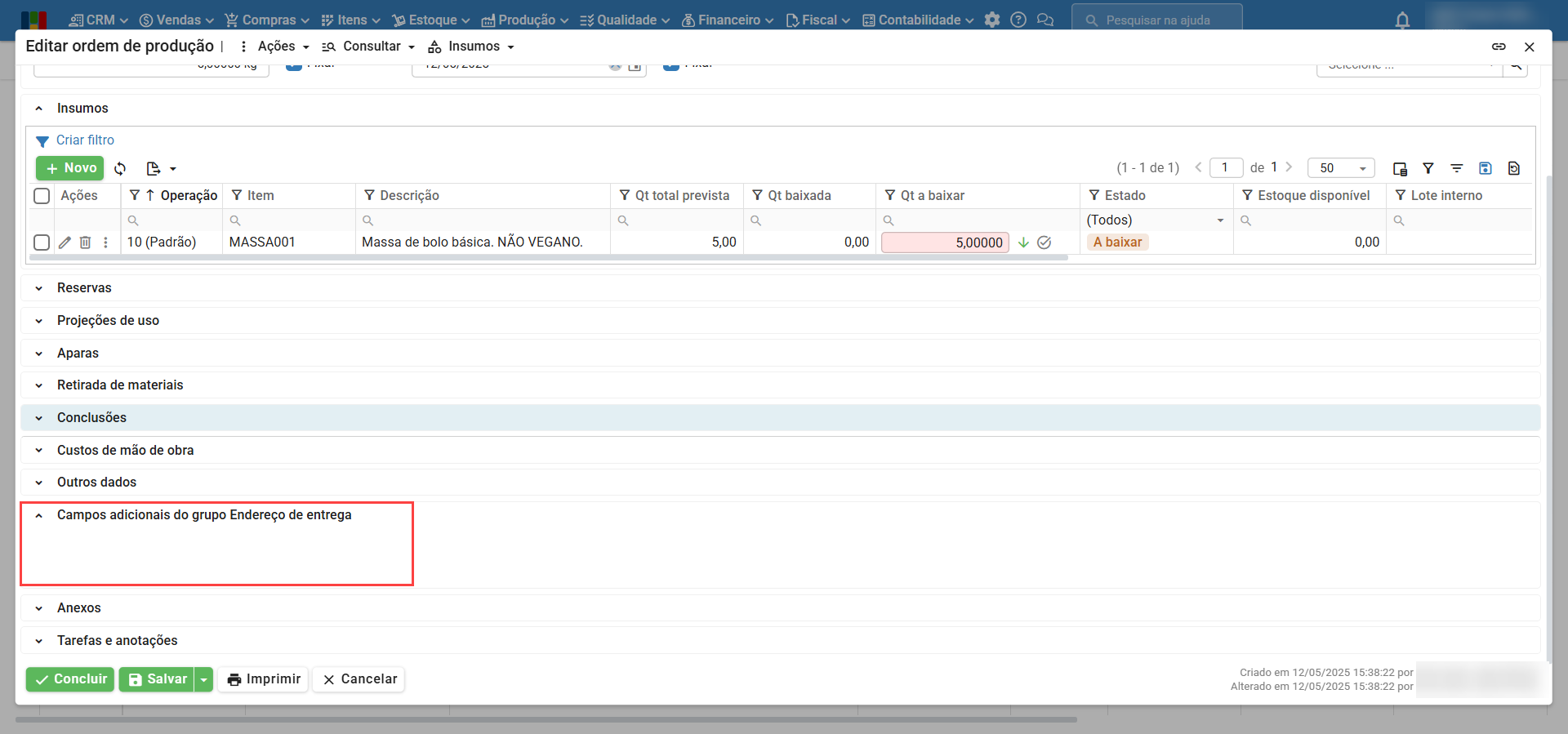Expand the Tarefas e anotações section
This screenshot has width=1568, height=734.
[38, 641]
